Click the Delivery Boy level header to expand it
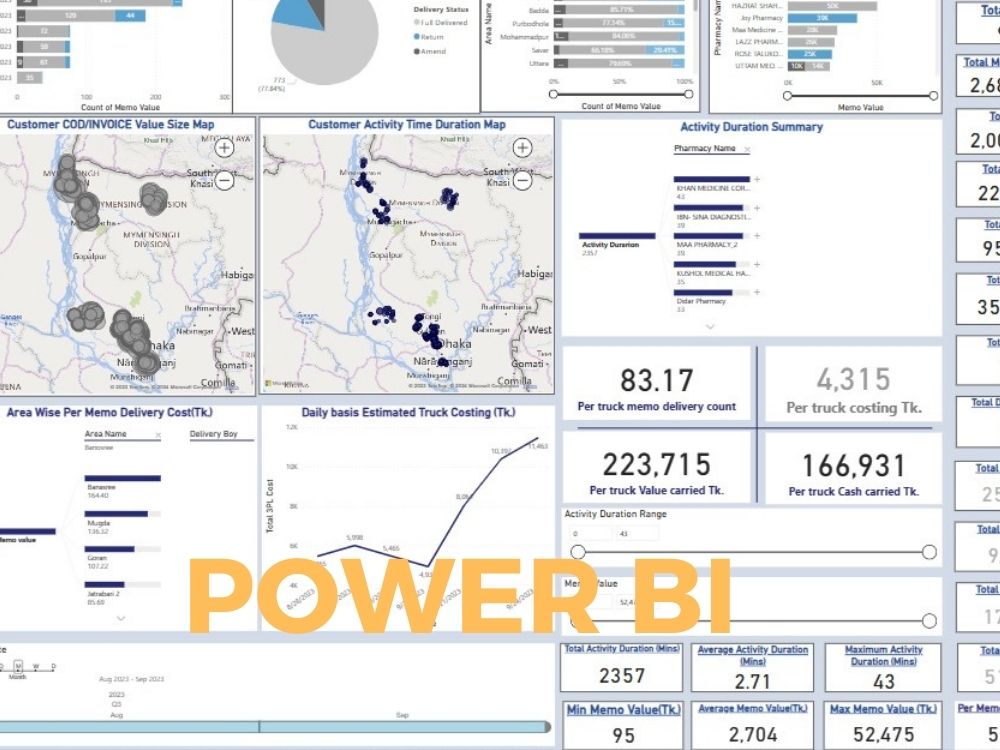 (x=214, y=433)
